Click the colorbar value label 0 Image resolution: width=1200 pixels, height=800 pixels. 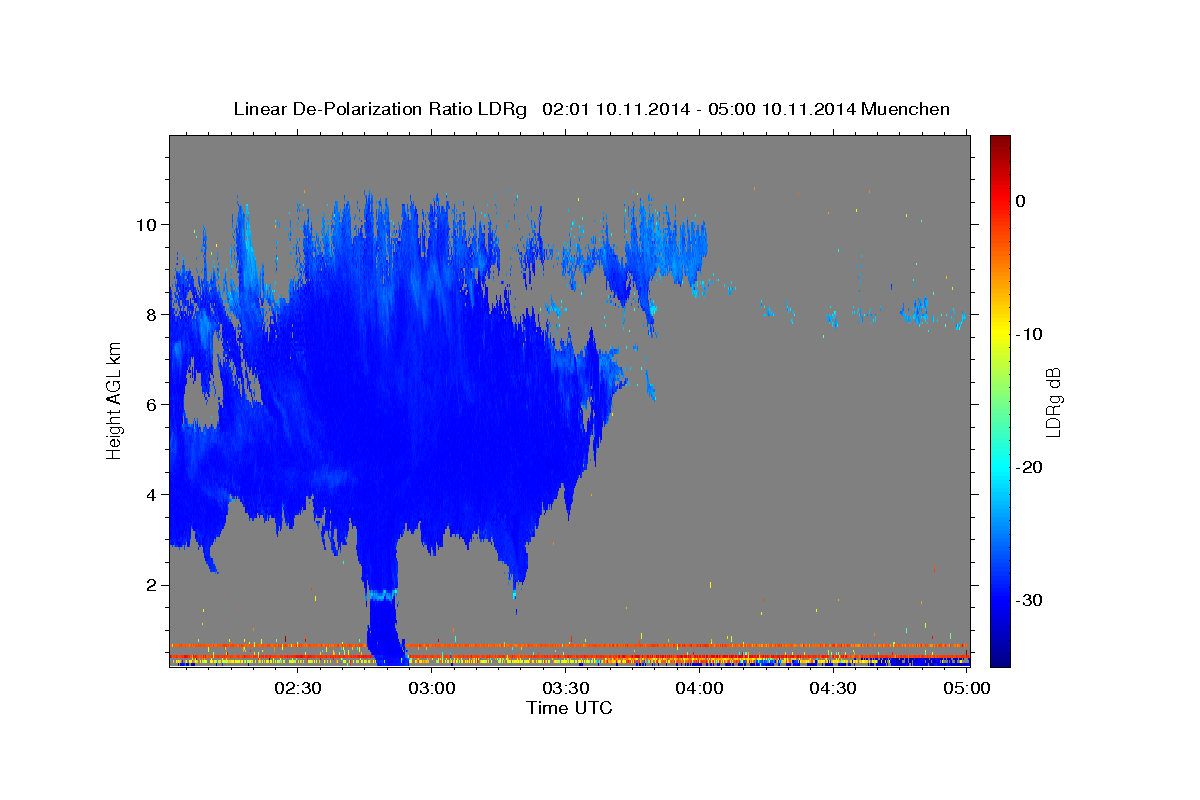pyautogui.click(x=1020, y=201)
